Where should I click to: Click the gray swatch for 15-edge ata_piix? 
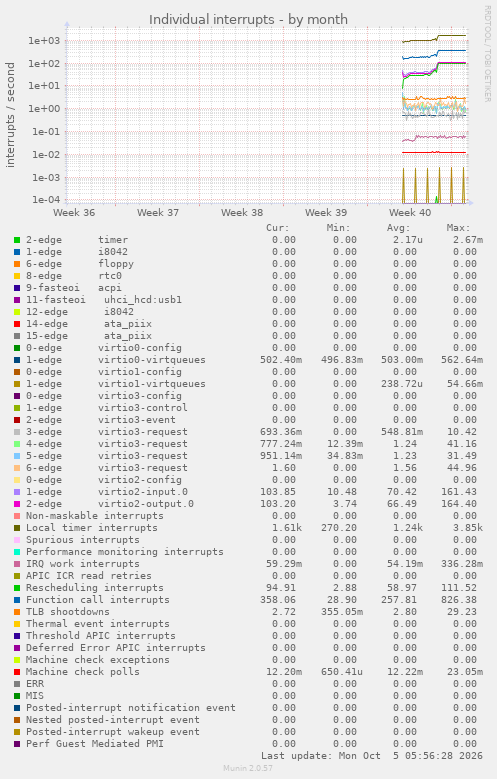pyautogui.click(x=17, y=336)
